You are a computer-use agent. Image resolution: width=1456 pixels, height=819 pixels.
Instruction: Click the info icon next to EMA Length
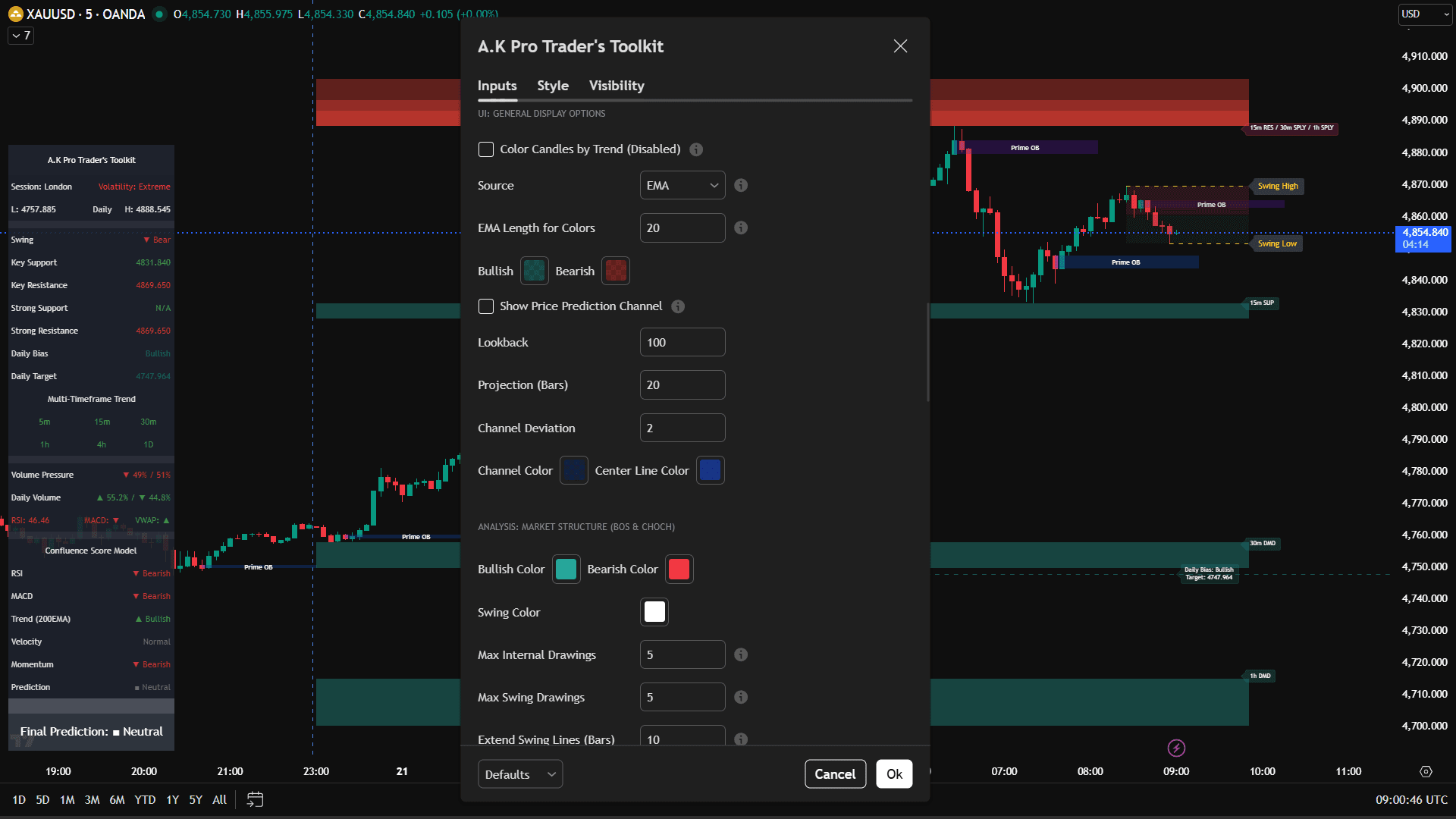tap(741, 227)
